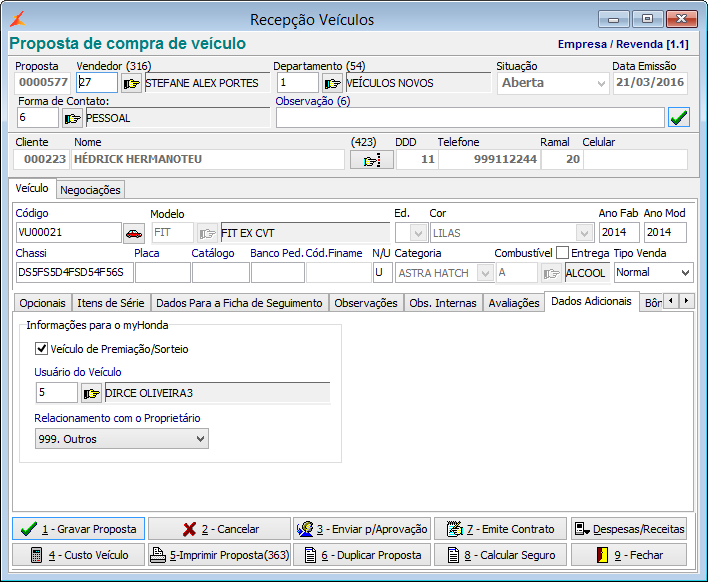Open the Departamento lookup hand icon

pyautogui.click(x=332, y=84)
